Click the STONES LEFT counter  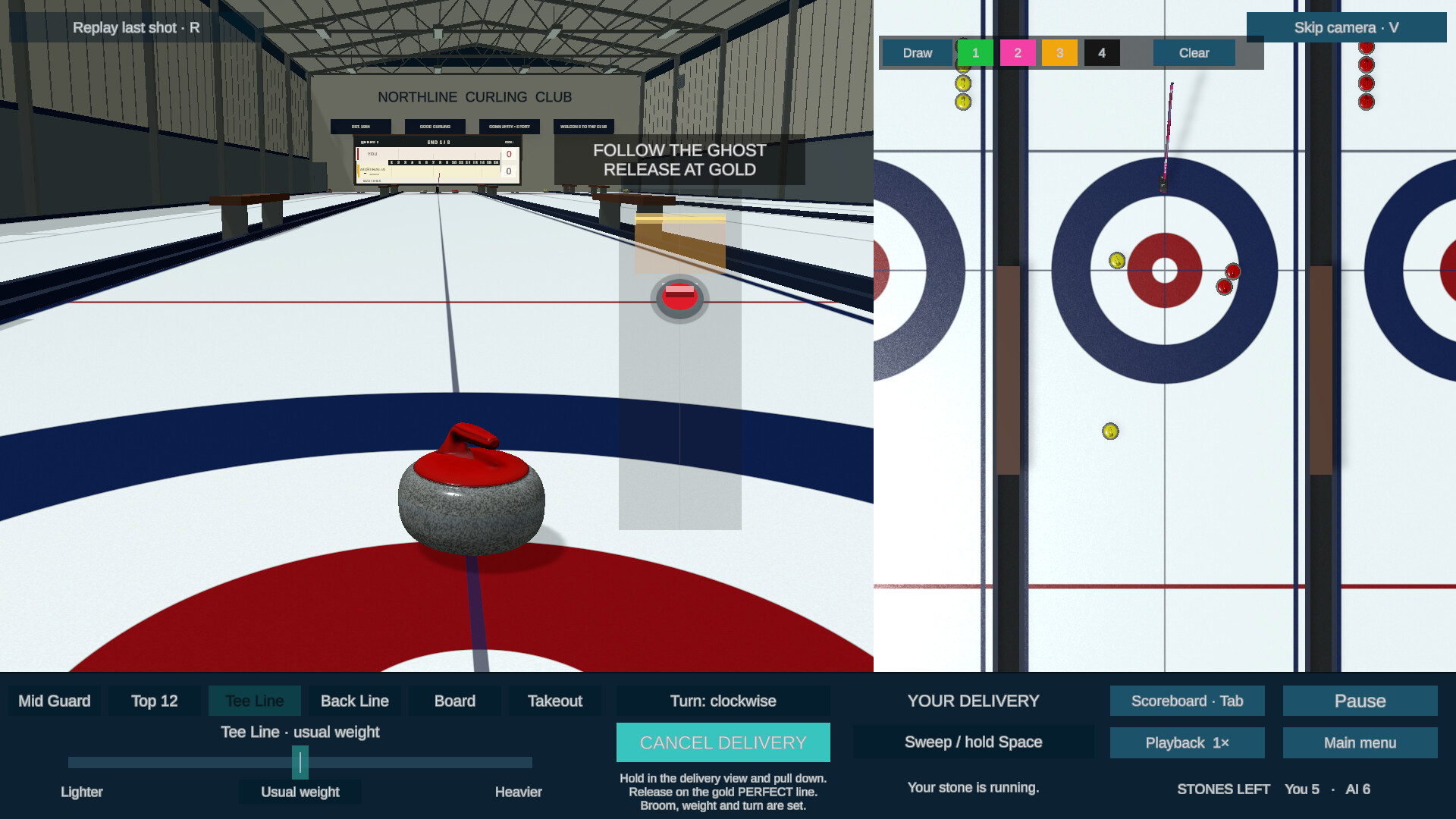point(1274,789)
